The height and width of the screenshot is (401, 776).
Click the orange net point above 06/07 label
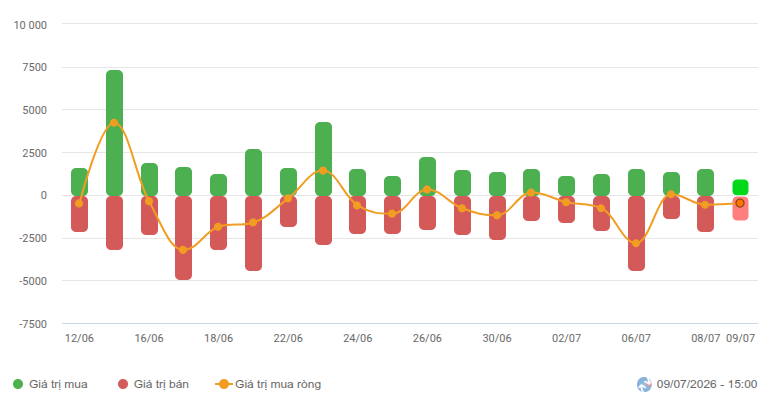click(x=636, y=243)
